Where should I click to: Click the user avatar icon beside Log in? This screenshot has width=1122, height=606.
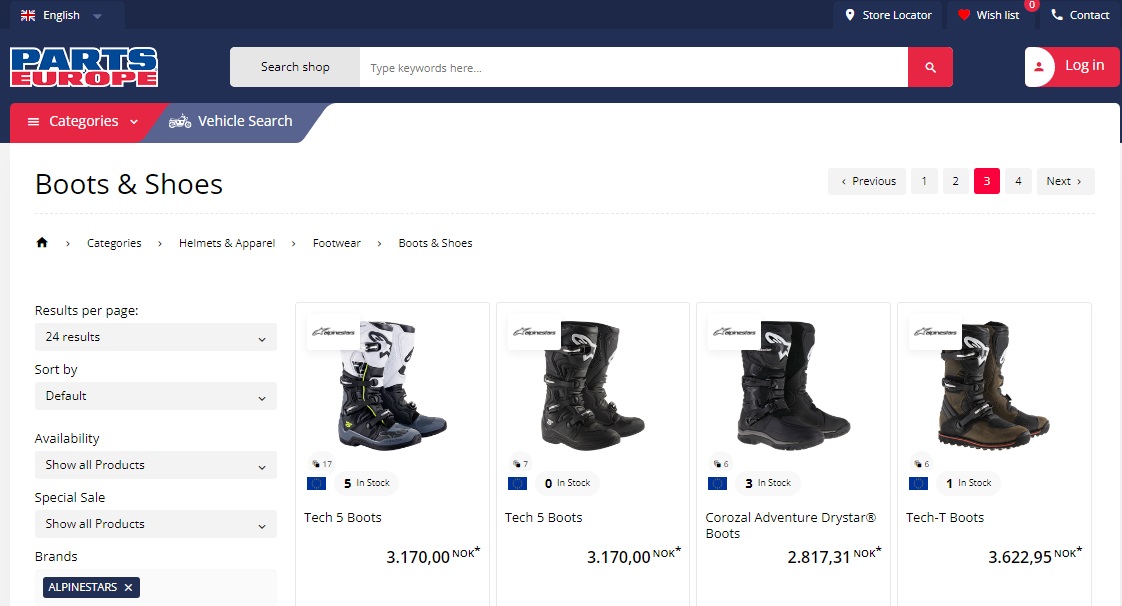click(1039, 67)
